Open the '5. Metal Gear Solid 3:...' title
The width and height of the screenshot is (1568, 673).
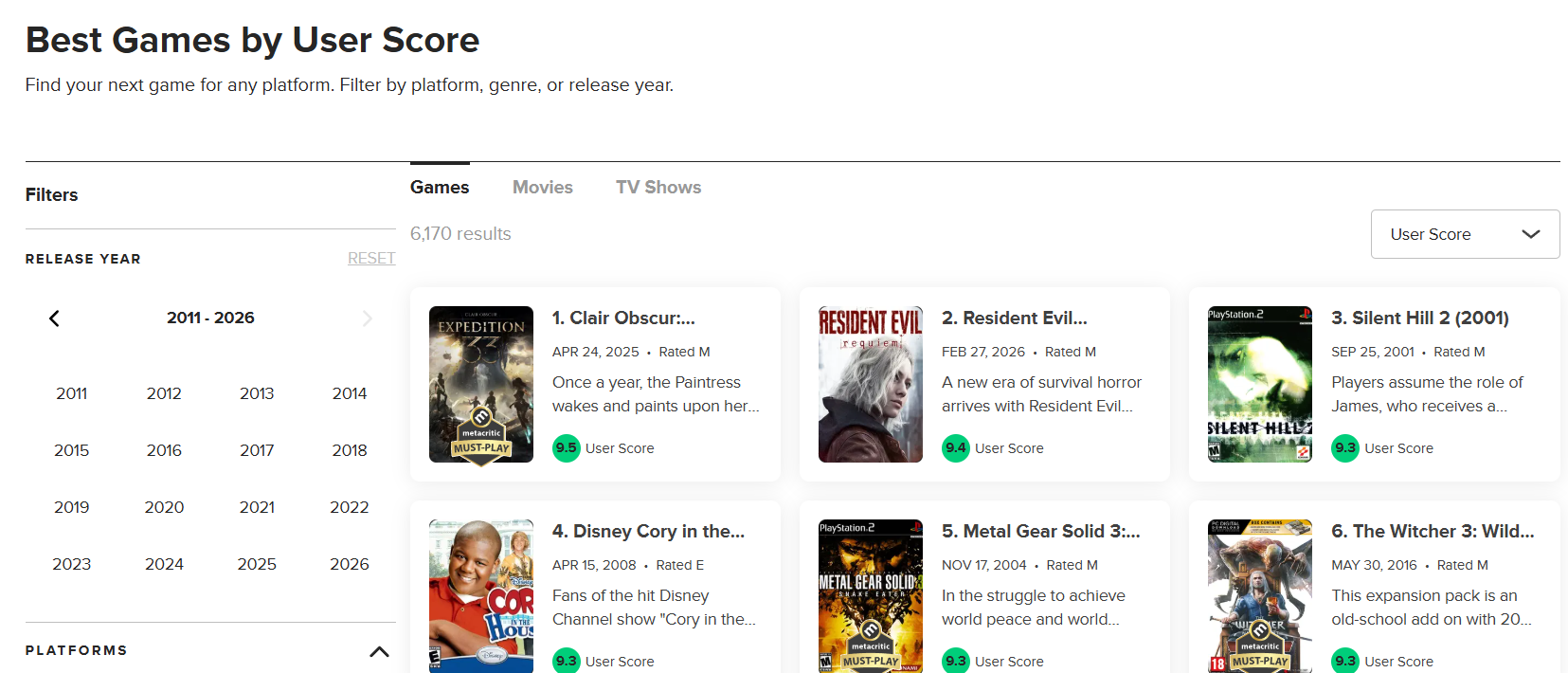point(1041,532)
